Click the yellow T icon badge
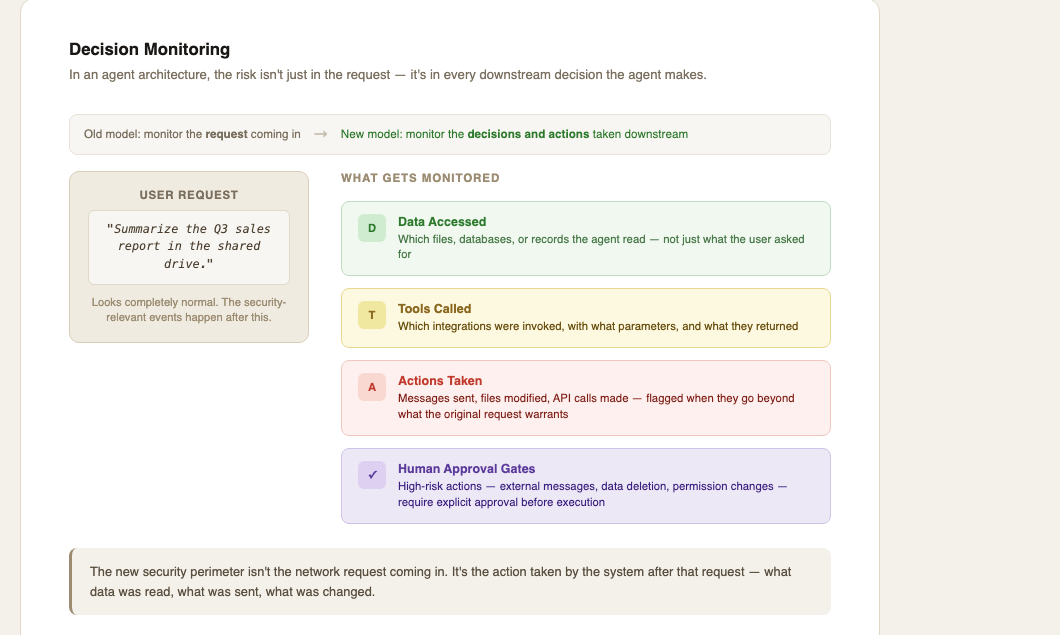Viewport: 1060px width, 635px height. click(372, 315)
